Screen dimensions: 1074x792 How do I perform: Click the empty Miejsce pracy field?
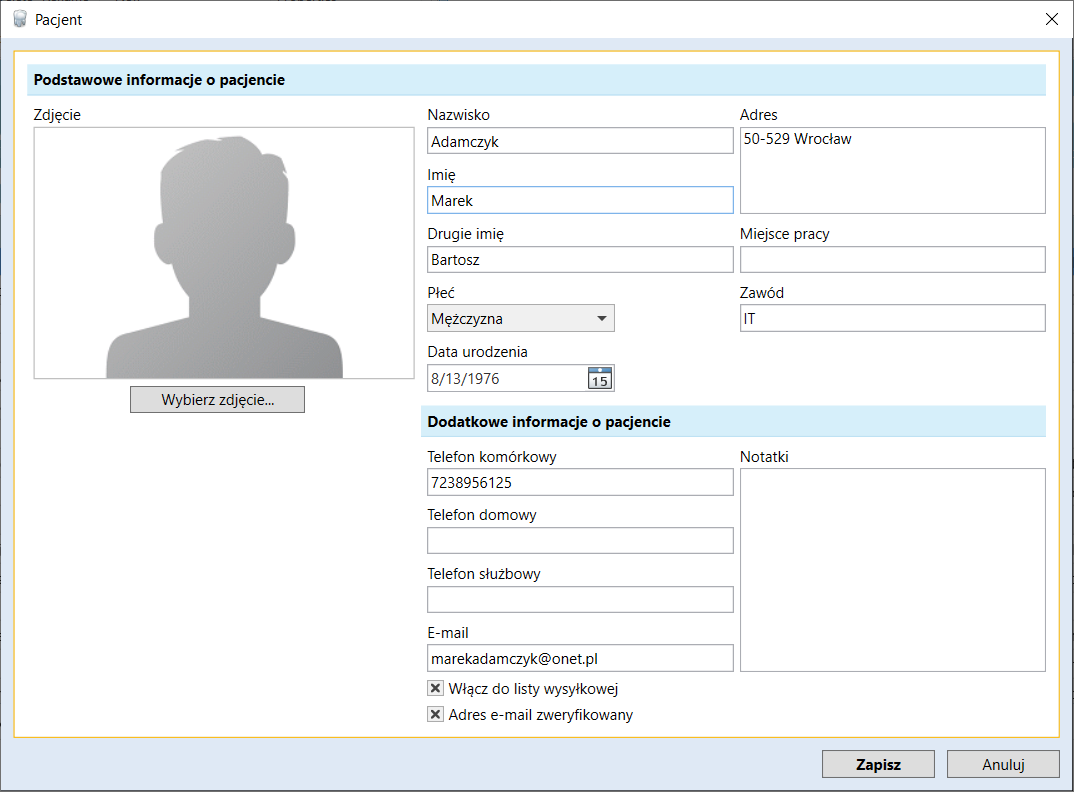892,260
